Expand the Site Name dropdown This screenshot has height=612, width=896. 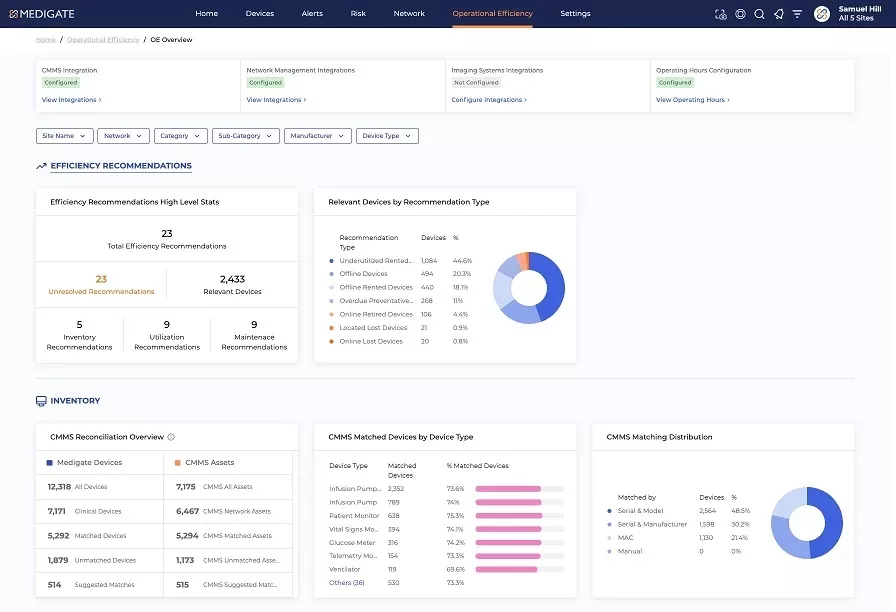pos(64,136)
